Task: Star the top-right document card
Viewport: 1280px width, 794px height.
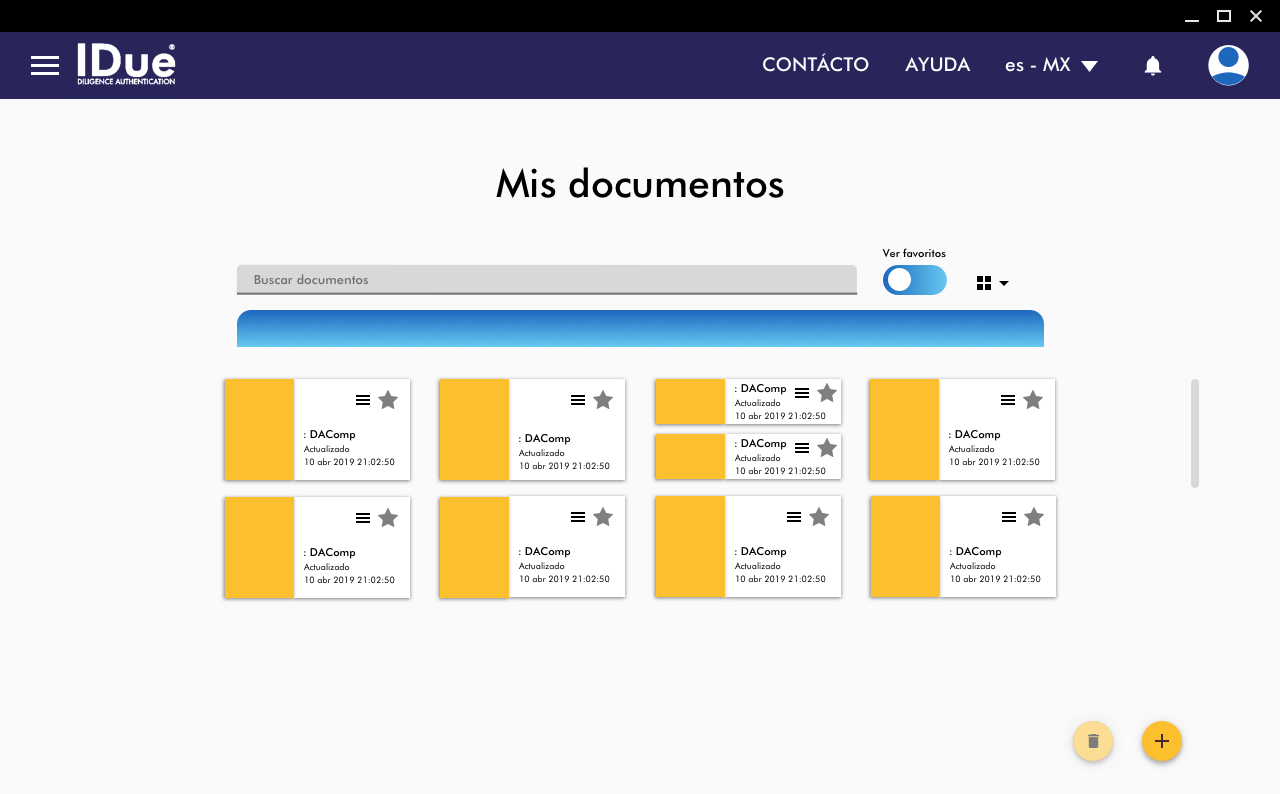Action: 1033,400
